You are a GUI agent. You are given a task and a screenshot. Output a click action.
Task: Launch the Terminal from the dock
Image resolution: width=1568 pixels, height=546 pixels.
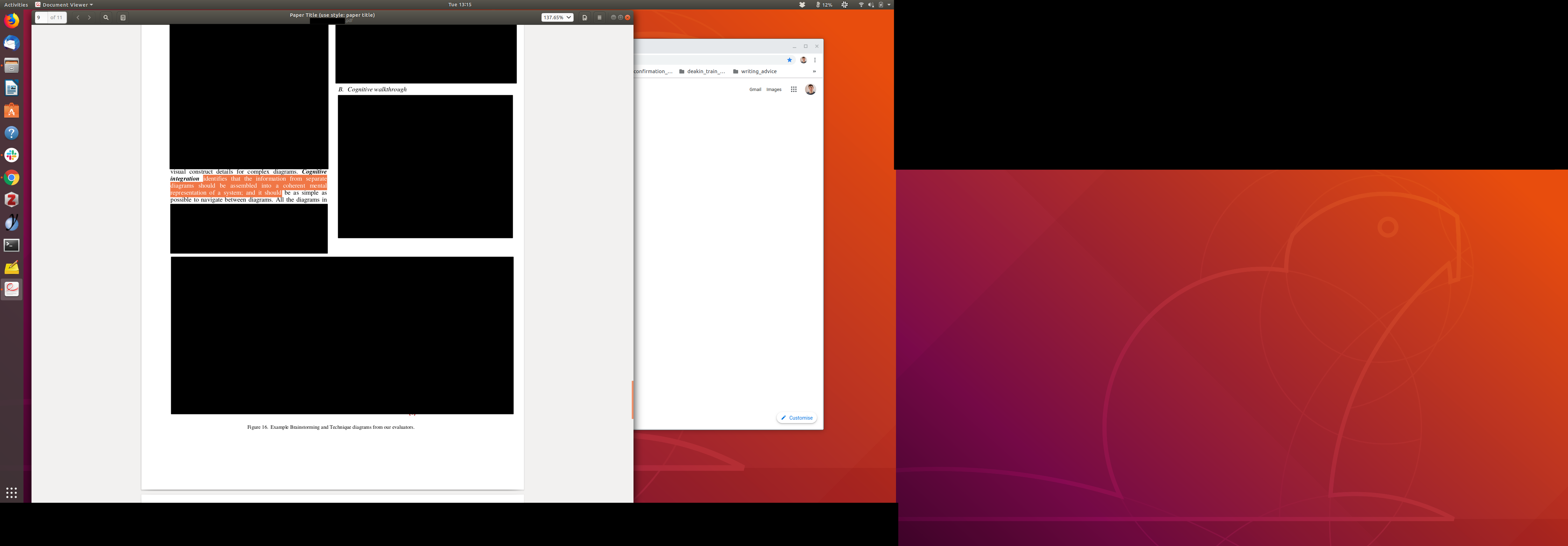pos(12,245)
